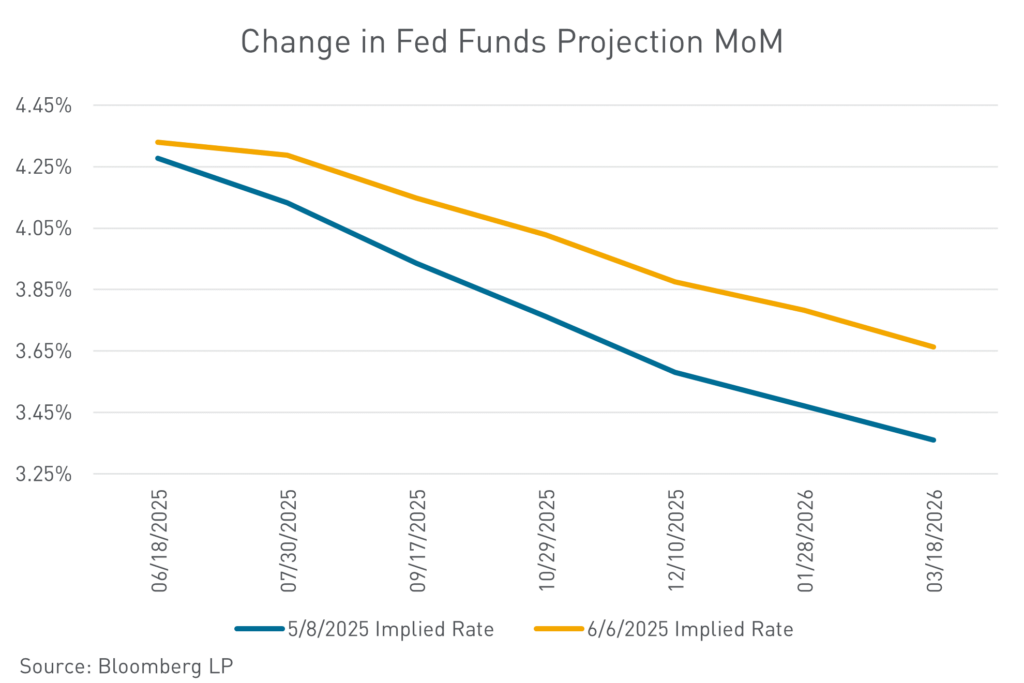1024x683 pixels.
Task: Click the 3.85% y-axis label
Action: point(44,290)
